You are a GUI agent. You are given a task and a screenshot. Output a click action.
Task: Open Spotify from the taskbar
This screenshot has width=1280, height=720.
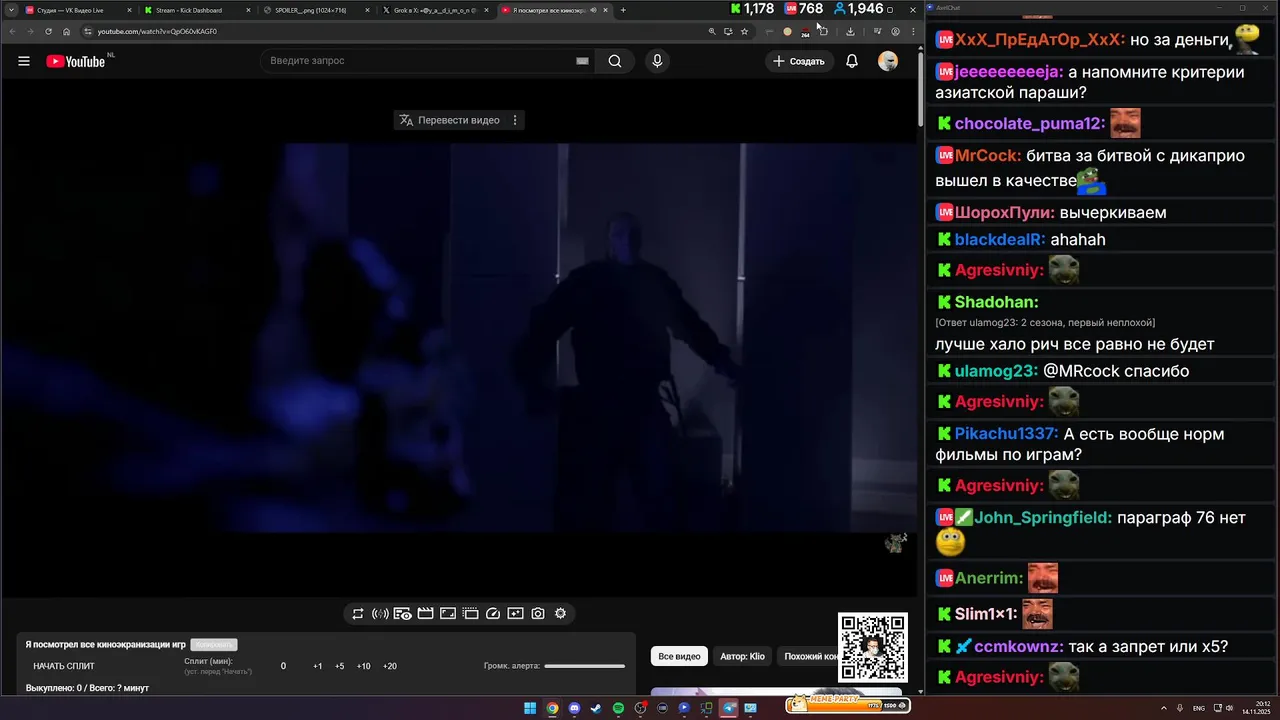[x=618, y=708]
